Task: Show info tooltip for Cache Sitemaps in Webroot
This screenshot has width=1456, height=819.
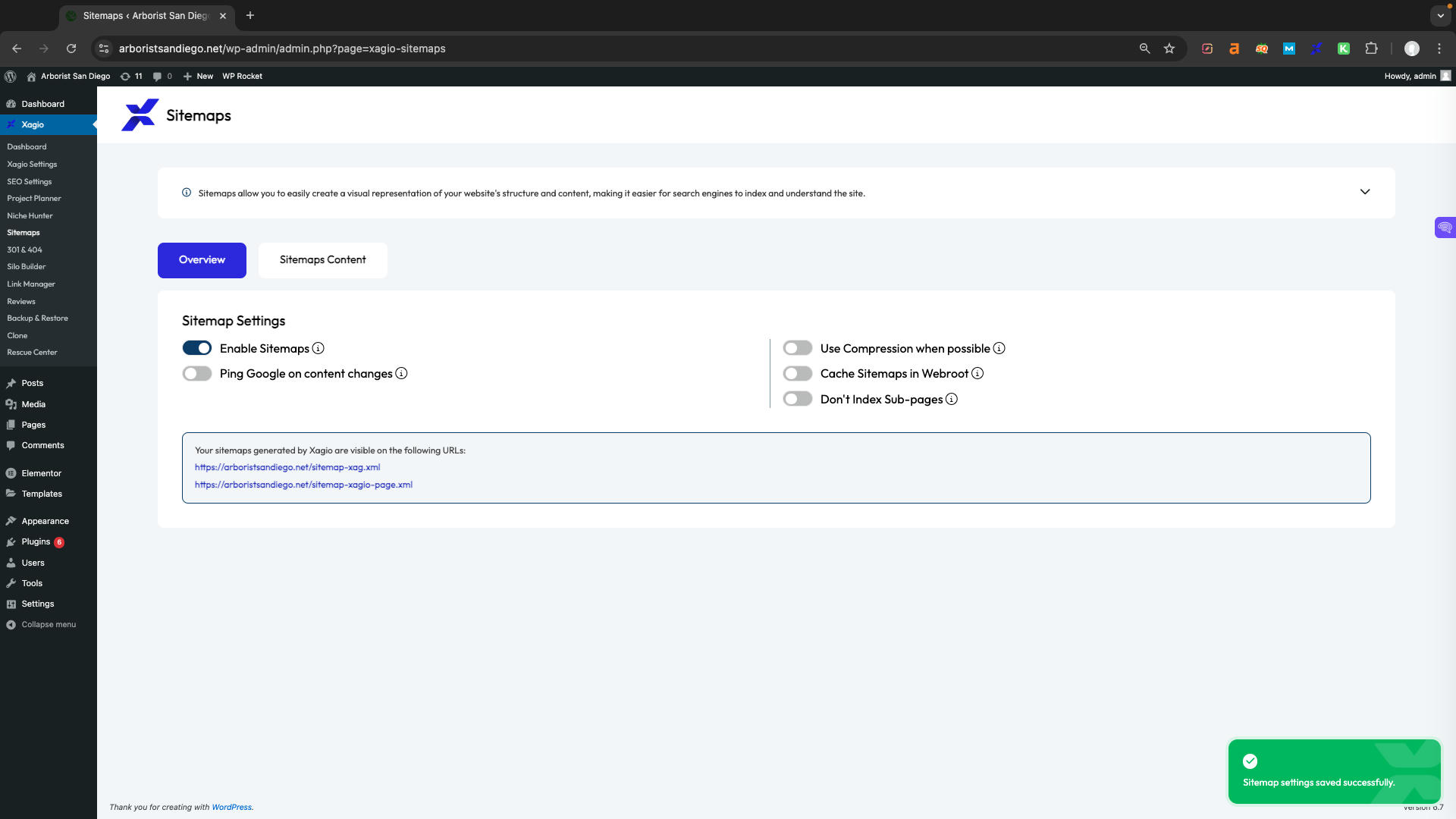Action: pyautogui.click(x=977, y=374)
